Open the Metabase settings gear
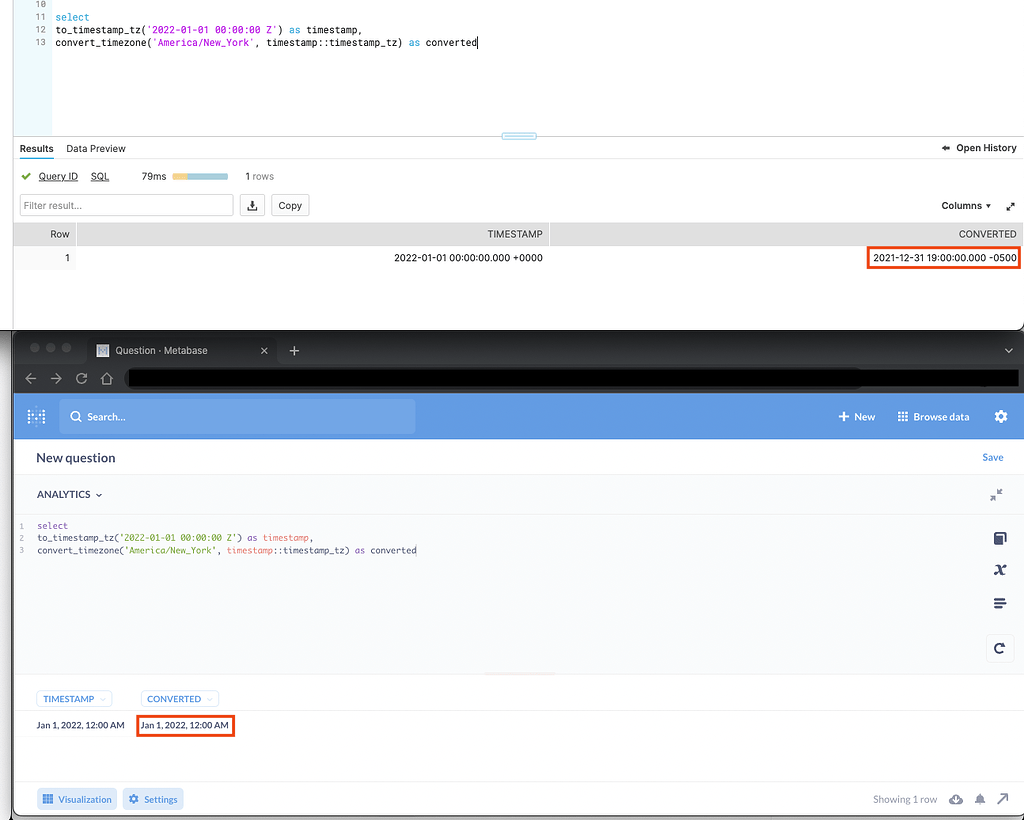1024x820 pixels. [1001, 417]
